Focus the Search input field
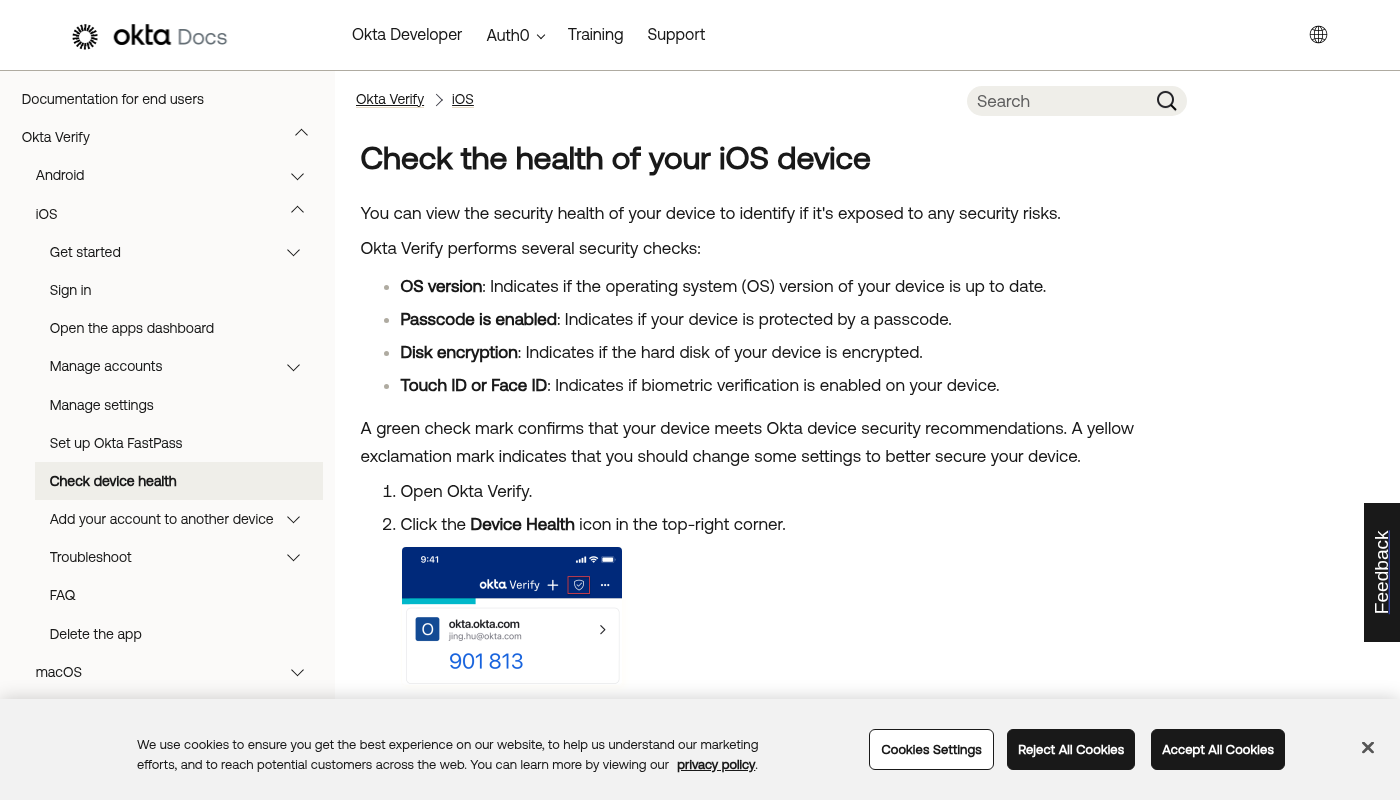 1060,101
